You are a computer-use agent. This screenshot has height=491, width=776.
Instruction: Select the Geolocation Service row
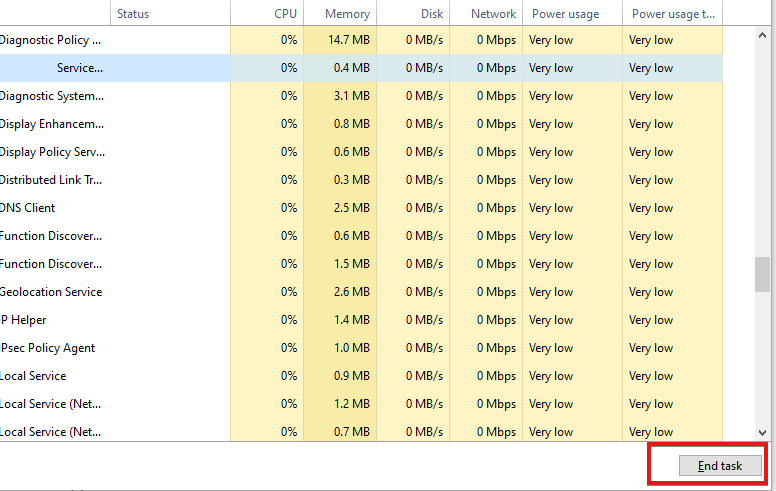pyautogui.click(x=52, y=292)
